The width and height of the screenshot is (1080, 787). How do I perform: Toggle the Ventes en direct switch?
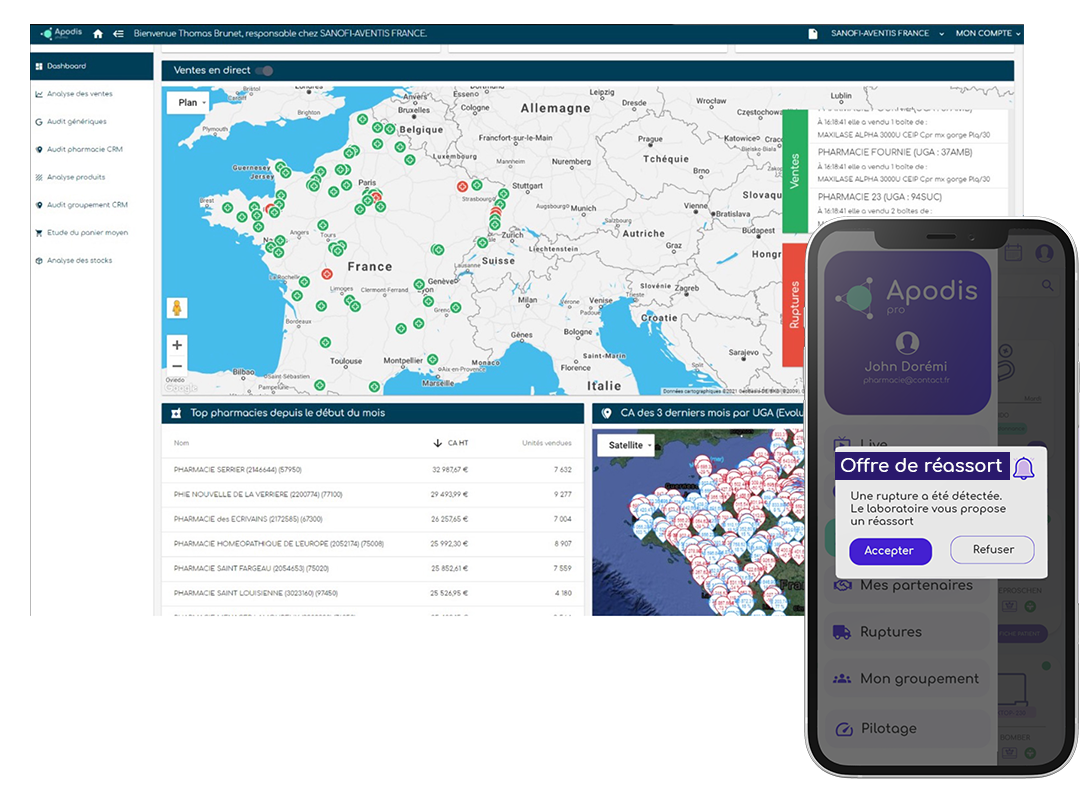tap(264, 71)
